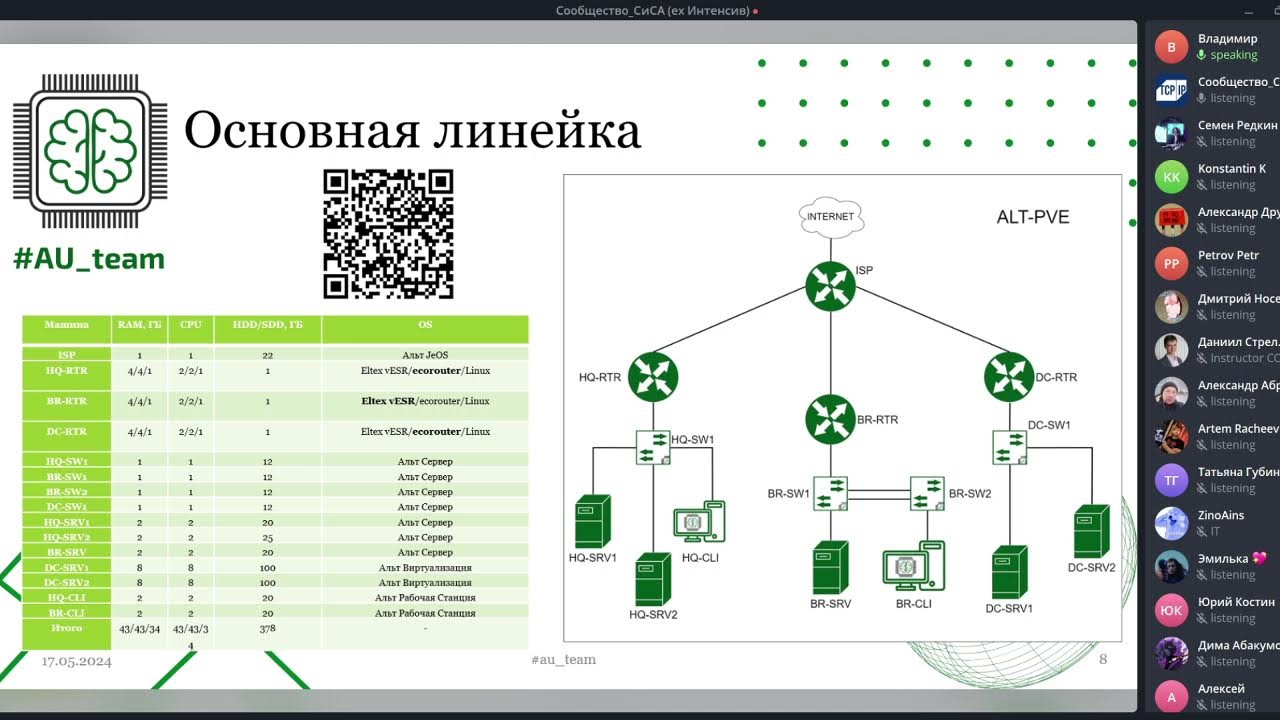Screen dimensions: 1280x720
Task: Click the 'Альт JeOS' cell in ISP row
Action: click(425, 355)
